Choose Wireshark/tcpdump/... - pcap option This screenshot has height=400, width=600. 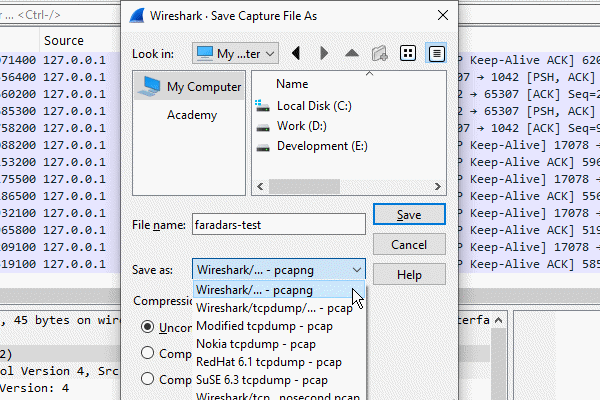point(279,308)
